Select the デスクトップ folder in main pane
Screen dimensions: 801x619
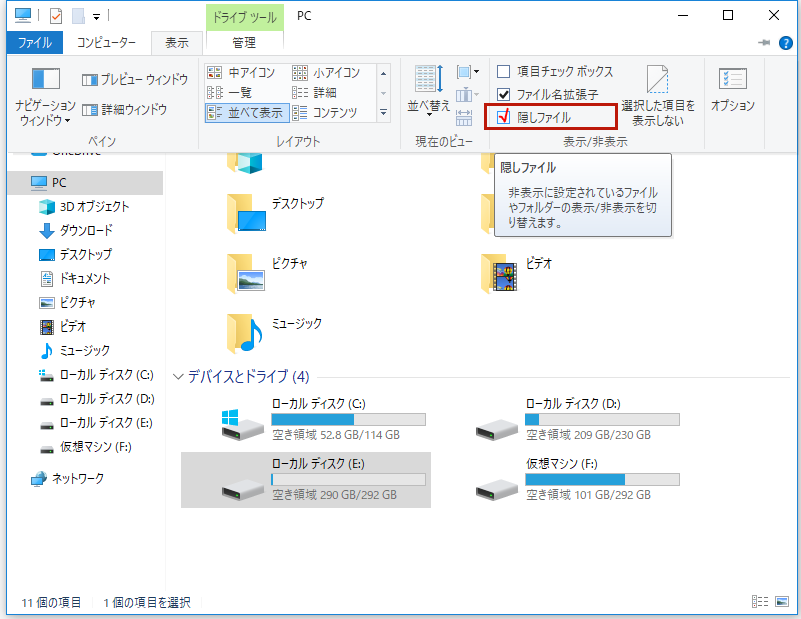pos(276,213)
